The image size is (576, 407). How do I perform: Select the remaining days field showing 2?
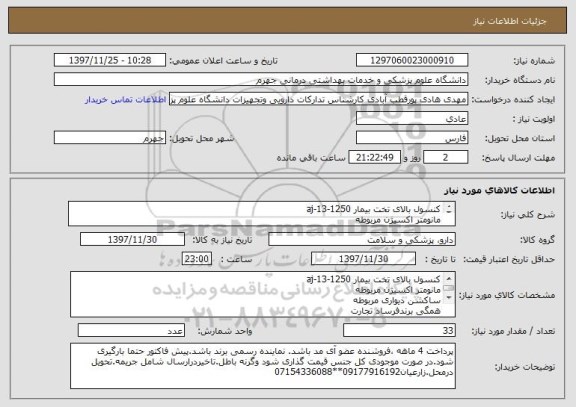point(446,158)
